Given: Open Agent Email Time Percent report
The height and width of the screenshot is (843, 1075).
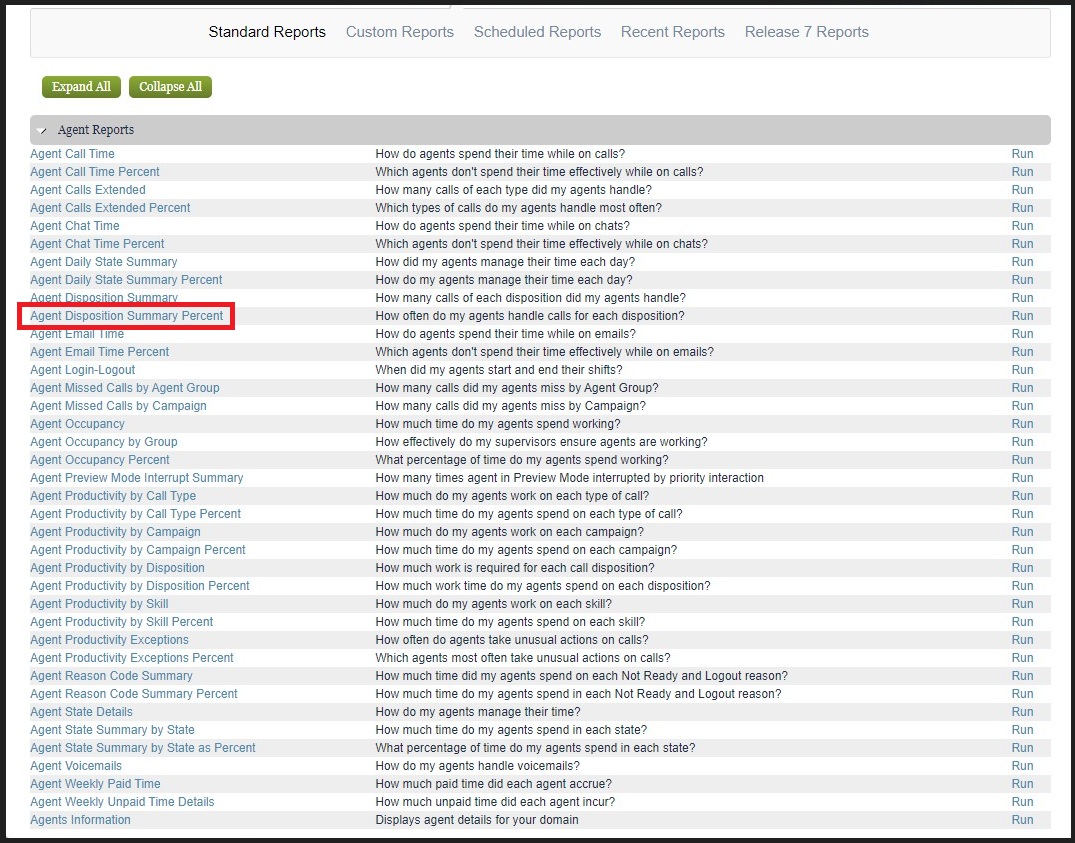Looking at the screenshot, I should (x=99, y=352).
